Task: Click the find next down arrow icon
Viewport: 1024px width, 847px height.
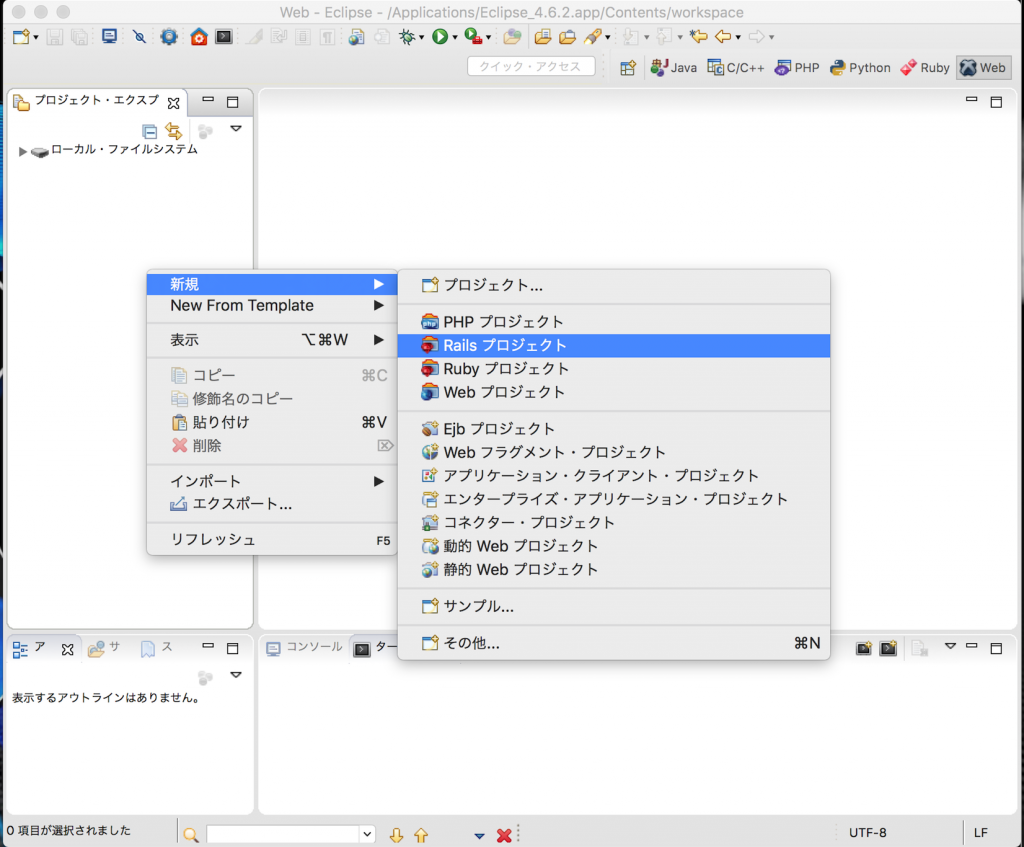Action: point(396,835)
